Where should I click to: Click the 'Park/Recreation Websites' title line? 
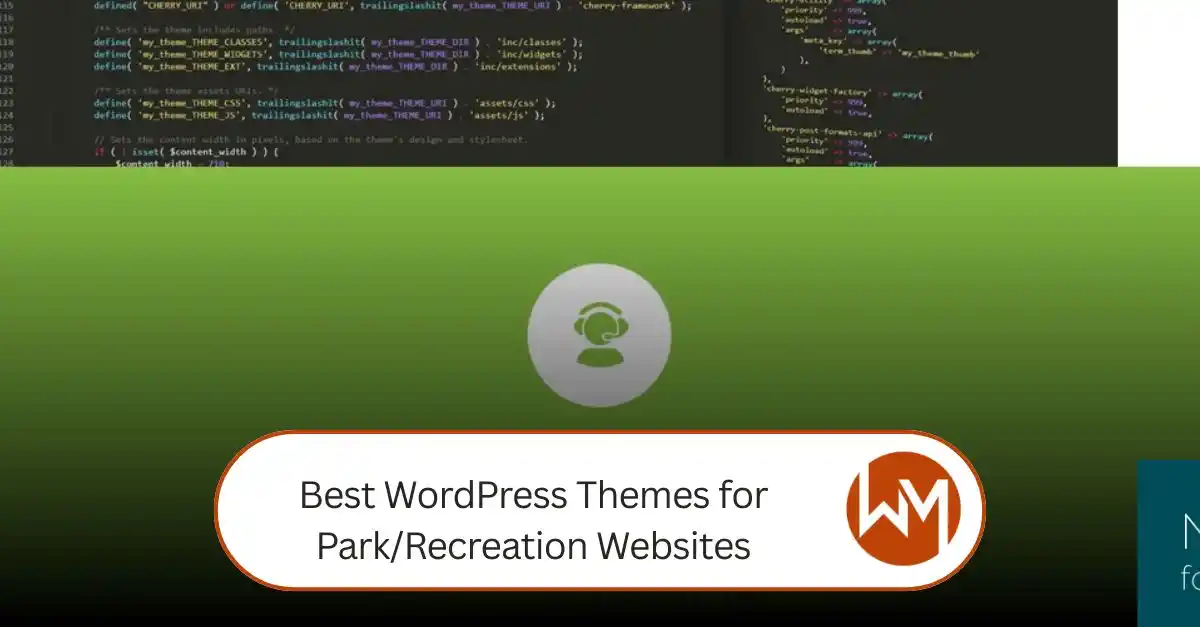pos(533,546)
